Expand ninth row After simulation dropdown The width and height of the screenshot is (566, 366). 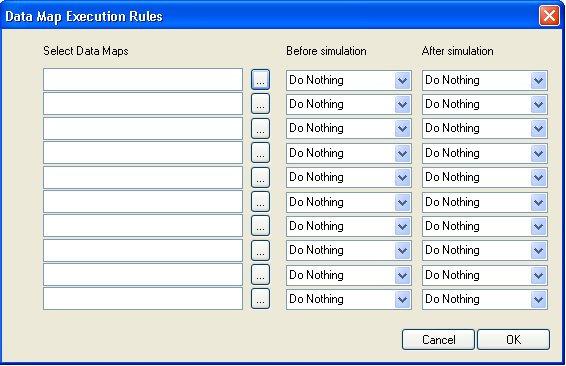click(x=539, y=275)
